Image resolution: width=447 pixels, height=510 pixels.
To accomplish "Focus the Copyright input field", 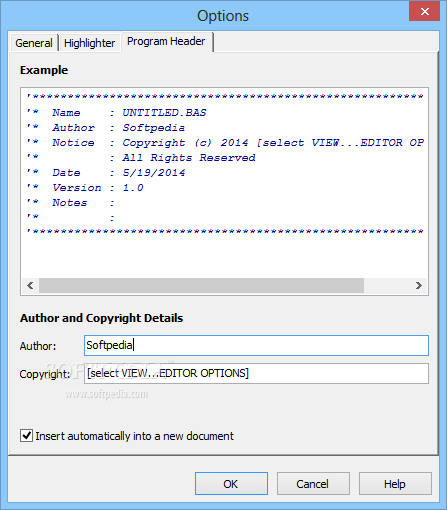I will tap(256, 373).
